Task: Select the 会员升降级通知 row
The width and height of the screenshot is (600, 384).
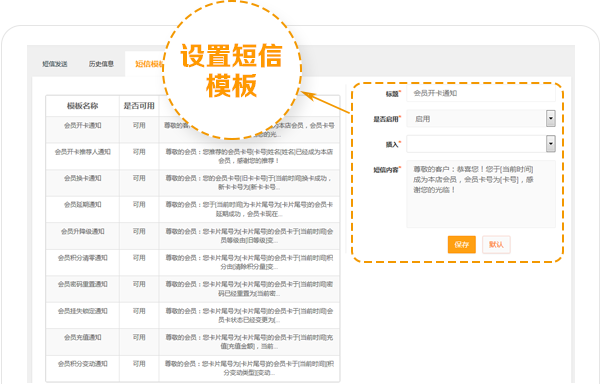Action: pos(192,236)
